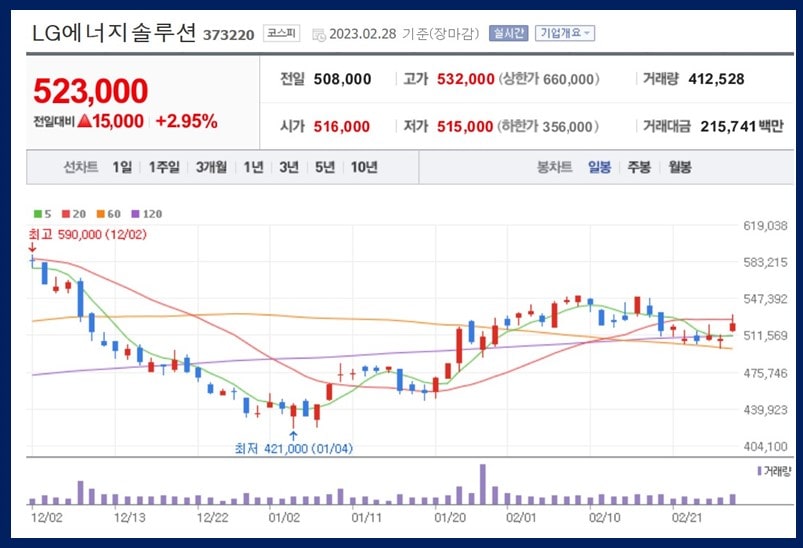This screenshot has width=803, height=548.
Task: Click the 실시간 badge button
Action: point(508,33)
